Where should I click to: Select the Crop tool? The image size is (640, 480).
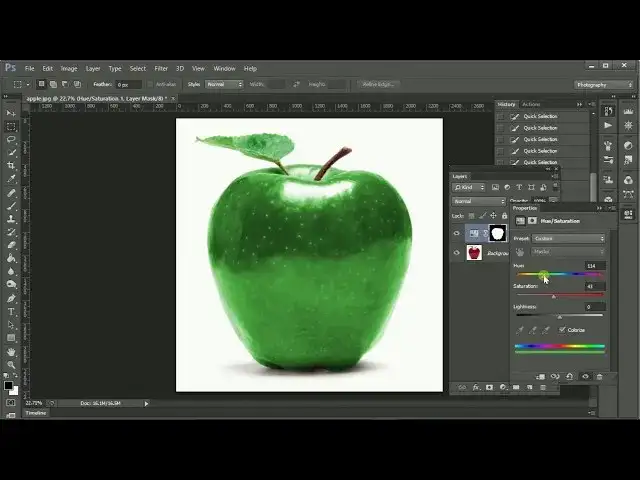(11, 165)
